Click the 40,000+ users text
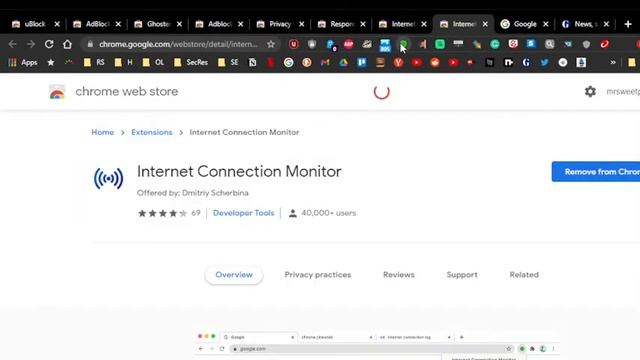The height and width of the screenshot is (360, 640). (329, 213)
